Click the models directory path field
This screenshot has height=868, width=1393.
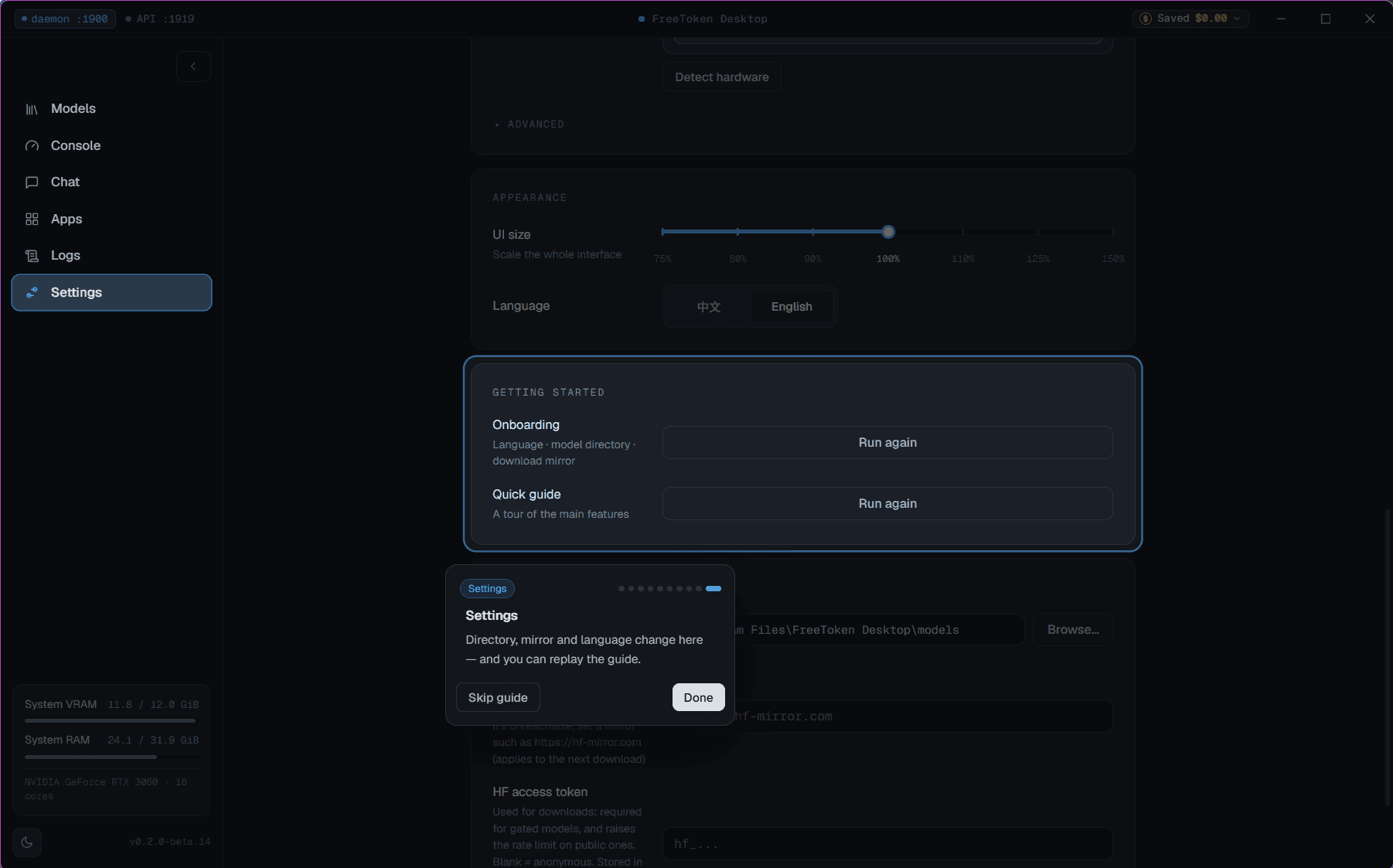coord(879,630)
